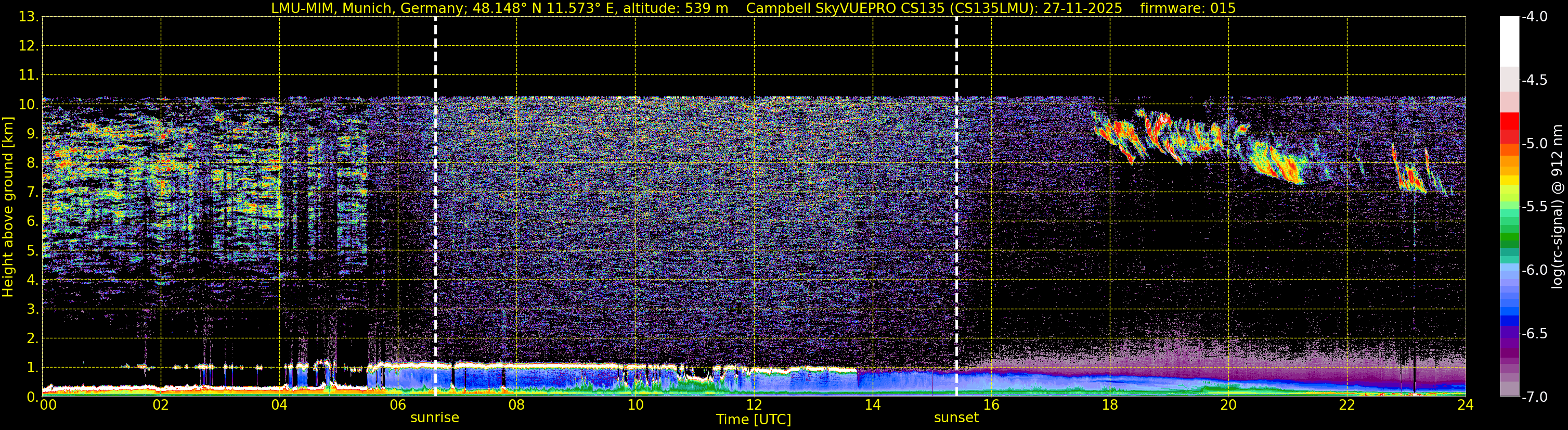Click the '14' time tick label

pos(873,405)
